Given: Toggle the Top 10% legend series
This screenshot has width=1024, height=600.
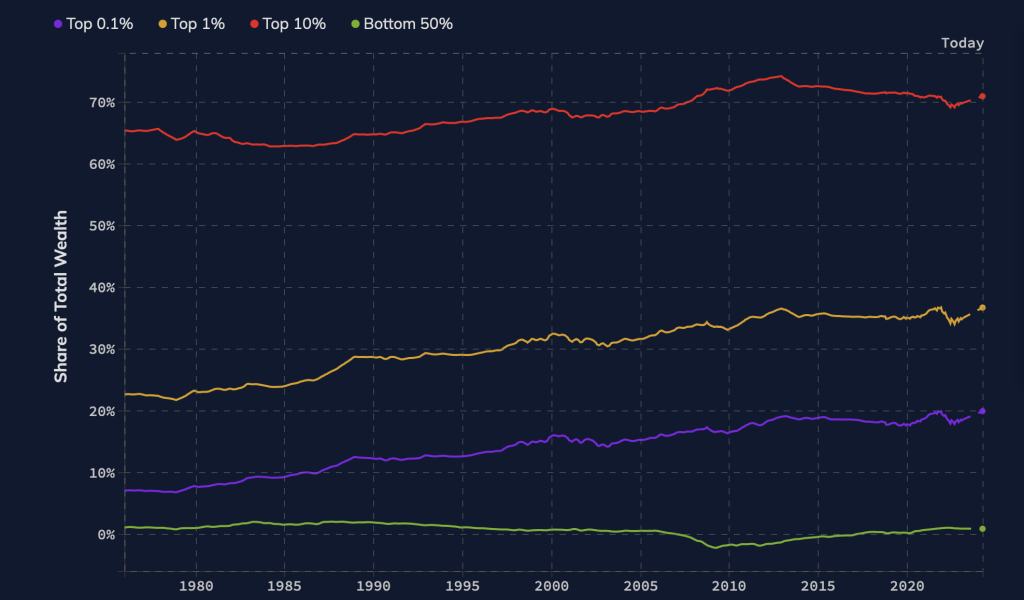Looking at the screenshot, I should (x=288, y=24).
